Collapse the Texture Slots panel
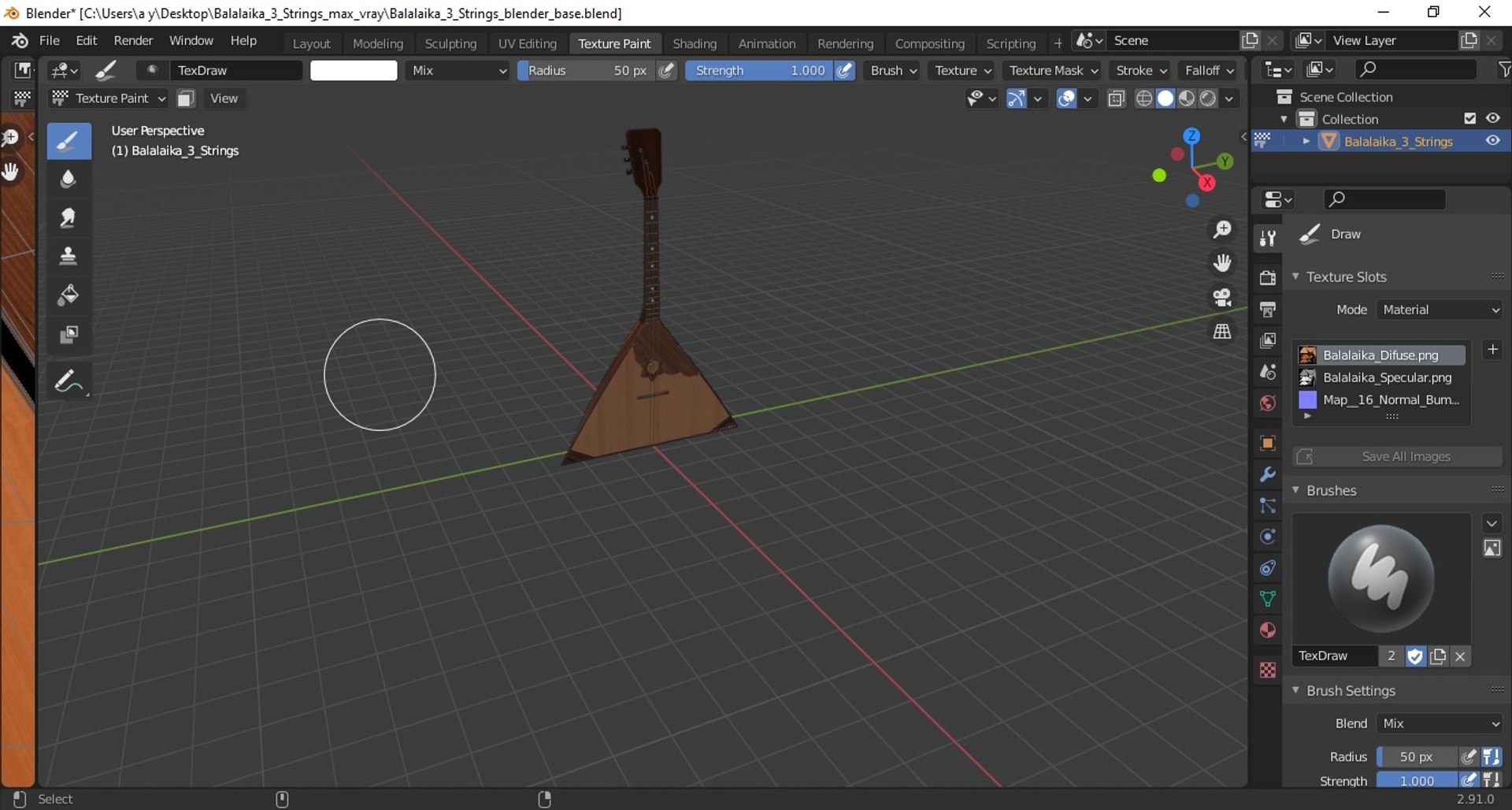Image resolution: width=1512 pixels, height=810 pixels. (1296, 277)
